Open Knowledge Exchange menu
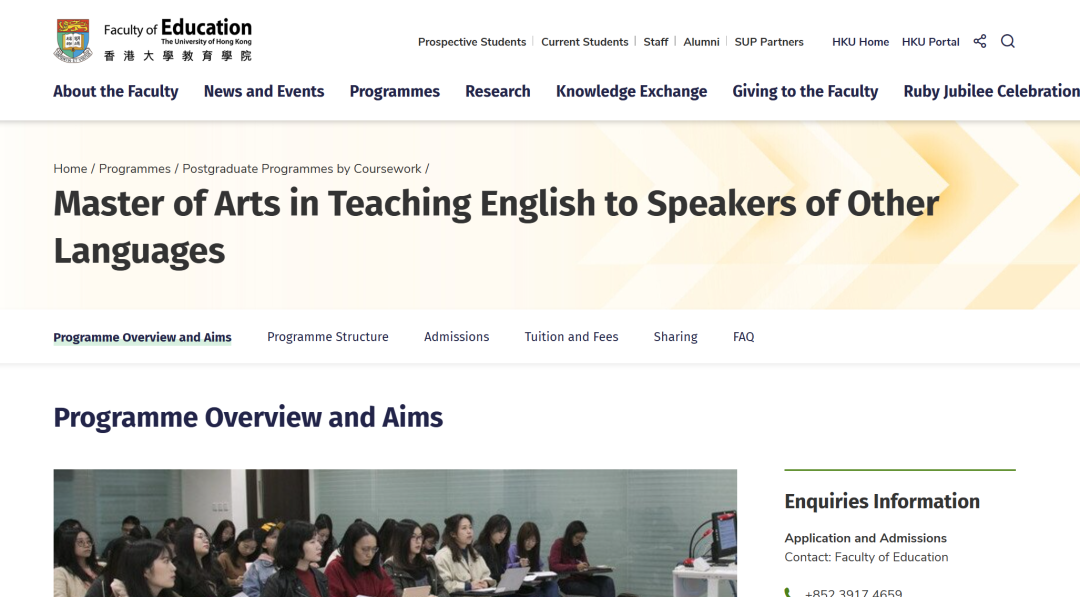This screenshot has width=1080, height=597. 632,92
